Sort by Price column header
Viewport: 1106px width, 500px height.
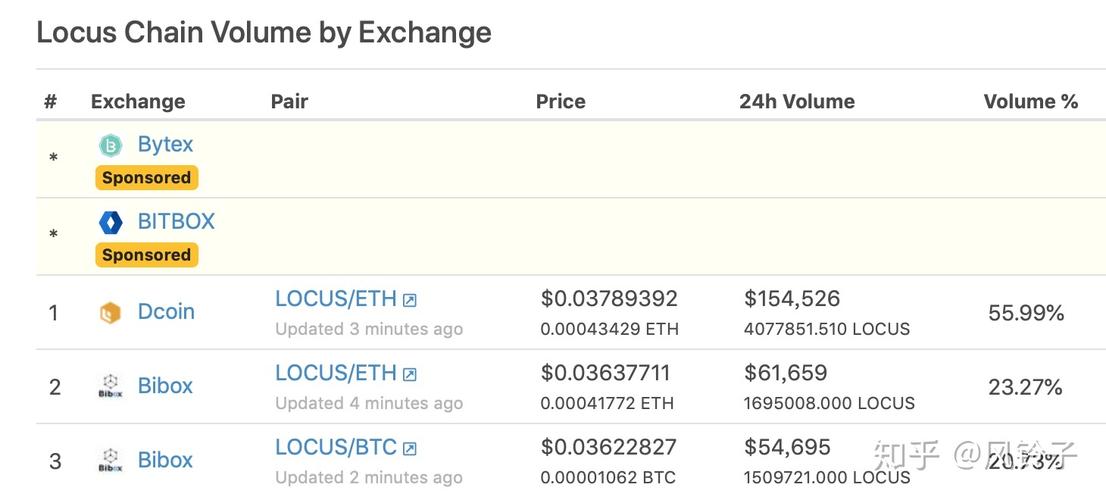click(561, 102)
